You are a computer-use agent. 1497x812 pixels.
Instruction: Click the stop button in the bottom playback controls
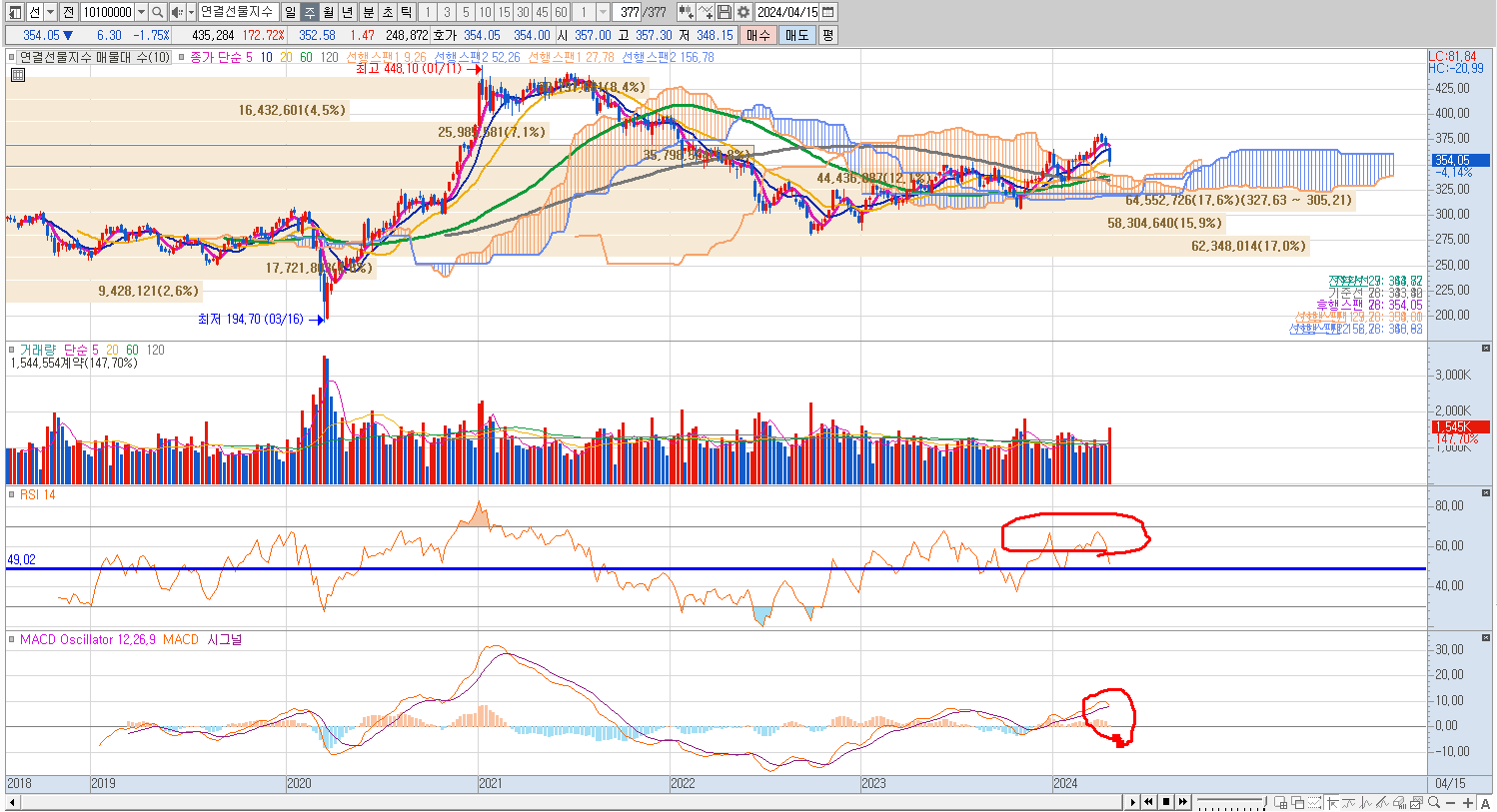(1166, 802)
